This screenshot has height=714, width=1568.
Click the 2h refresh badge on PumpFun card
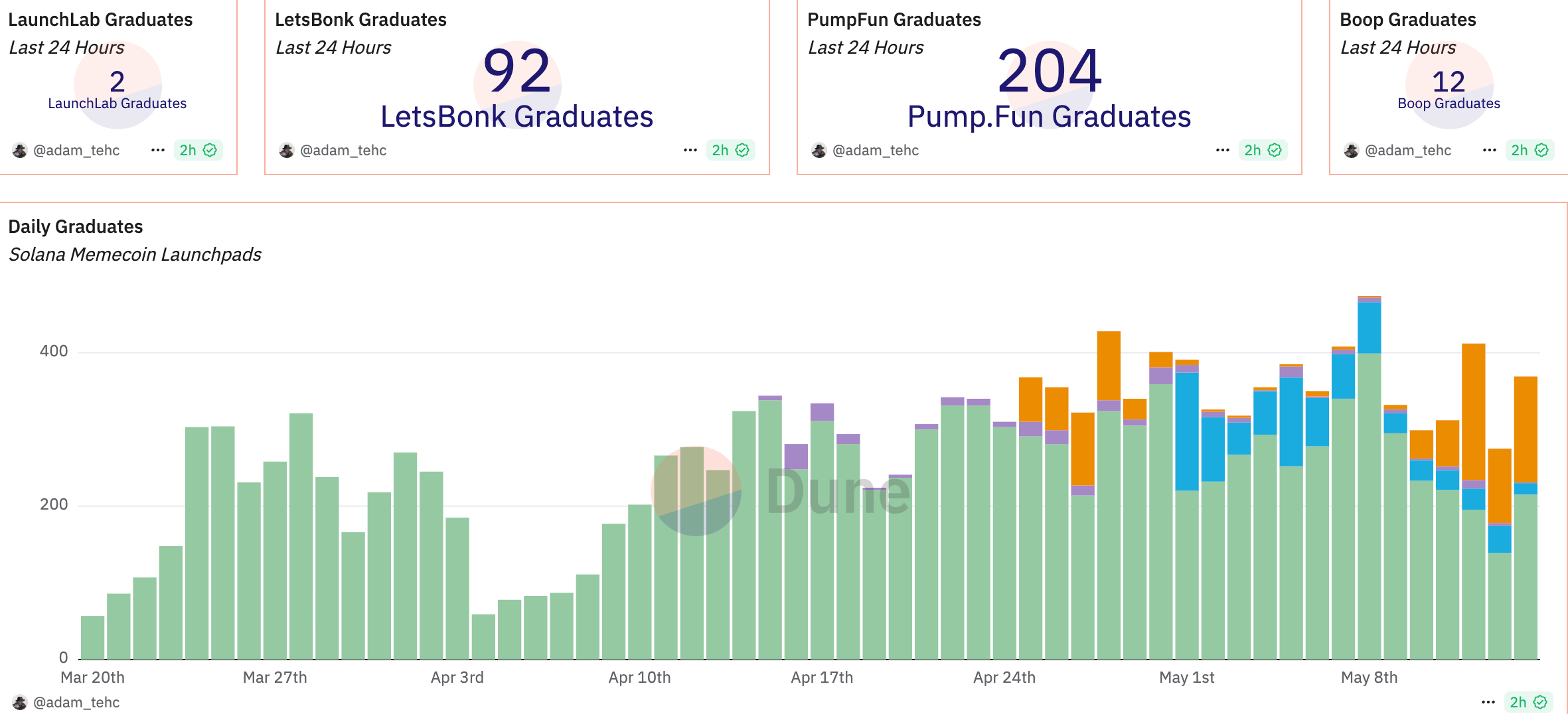(1263, 150)
